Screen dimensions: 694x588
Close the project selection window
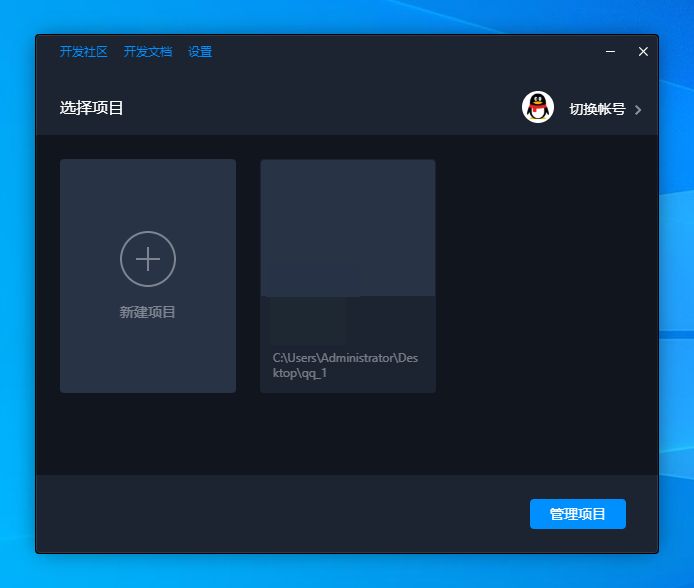643,52
